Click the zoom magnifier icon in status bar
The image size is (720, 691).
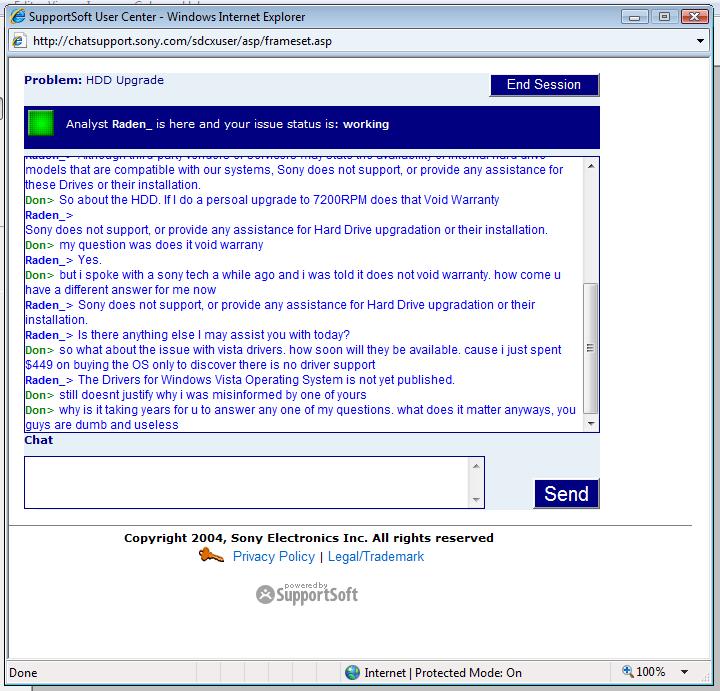pyautogui.click(x=627, y=671)
